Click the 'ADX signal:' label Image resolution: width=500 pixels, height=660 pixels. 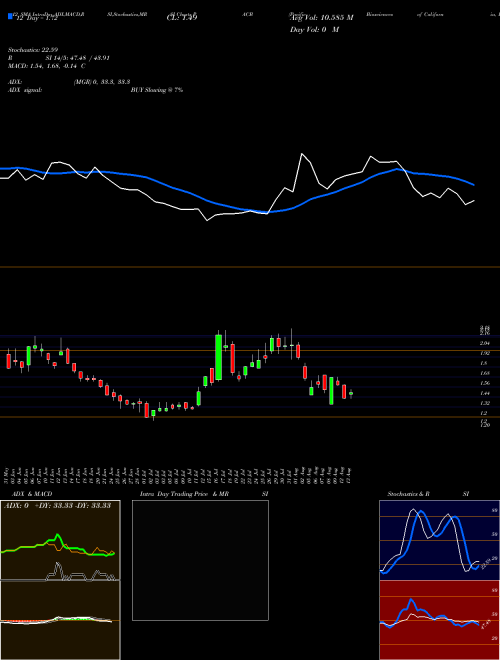[25, 90]
